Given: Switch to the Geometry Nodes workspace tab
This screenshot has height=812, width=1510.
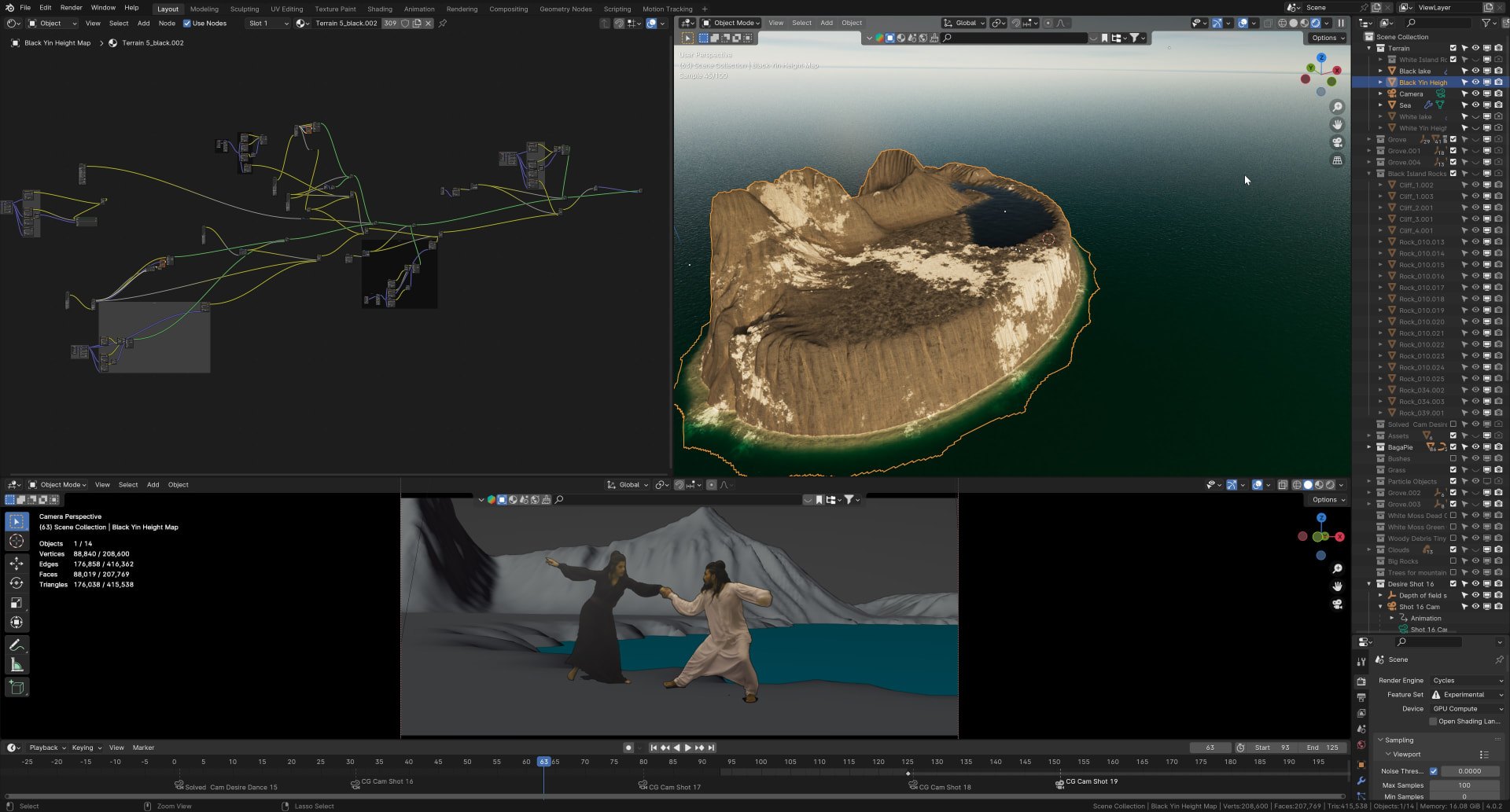Looking at the screenshot, I should (565, 9).
